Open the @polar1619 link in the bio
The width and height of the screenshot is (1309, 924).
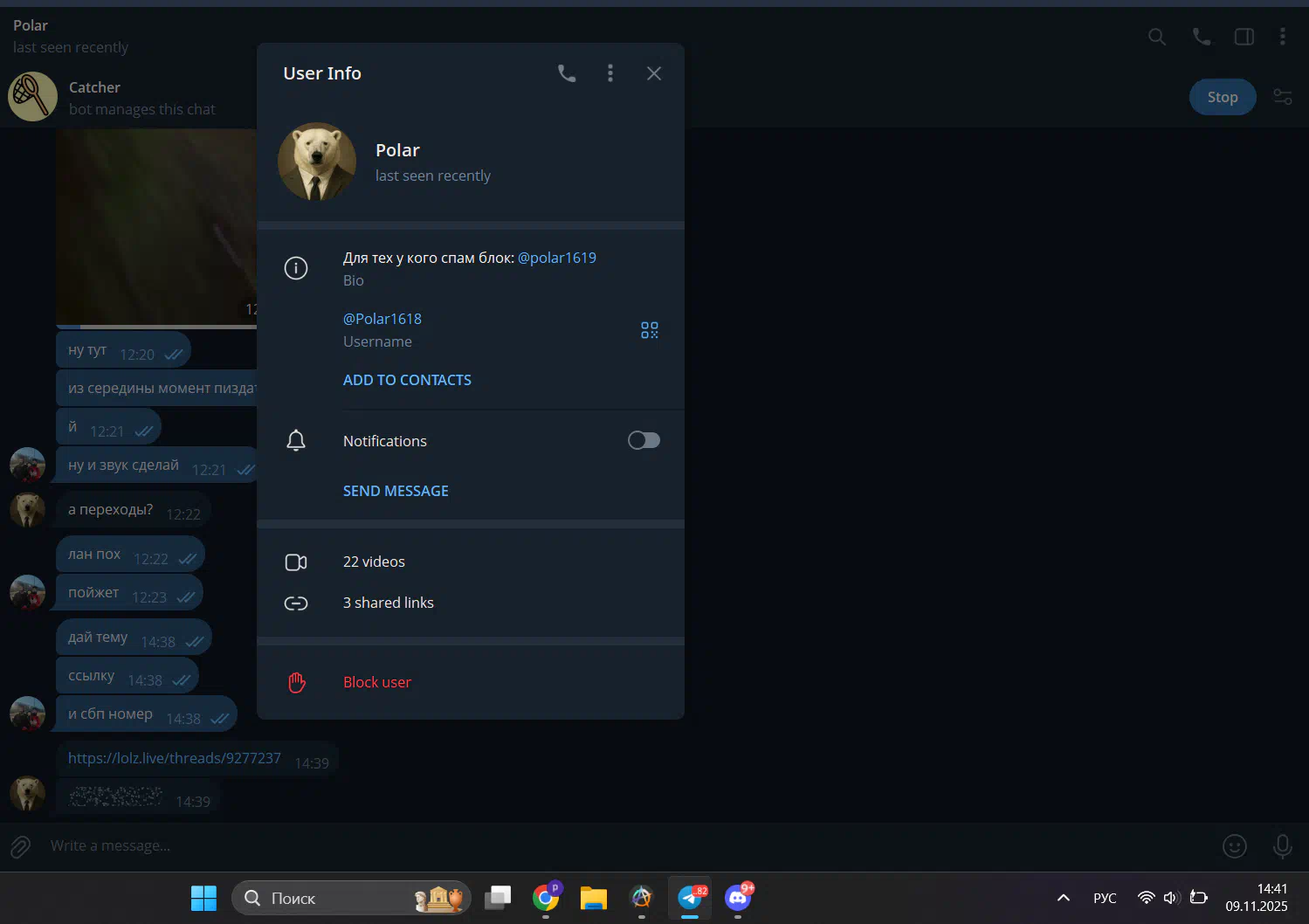(557, 258)
